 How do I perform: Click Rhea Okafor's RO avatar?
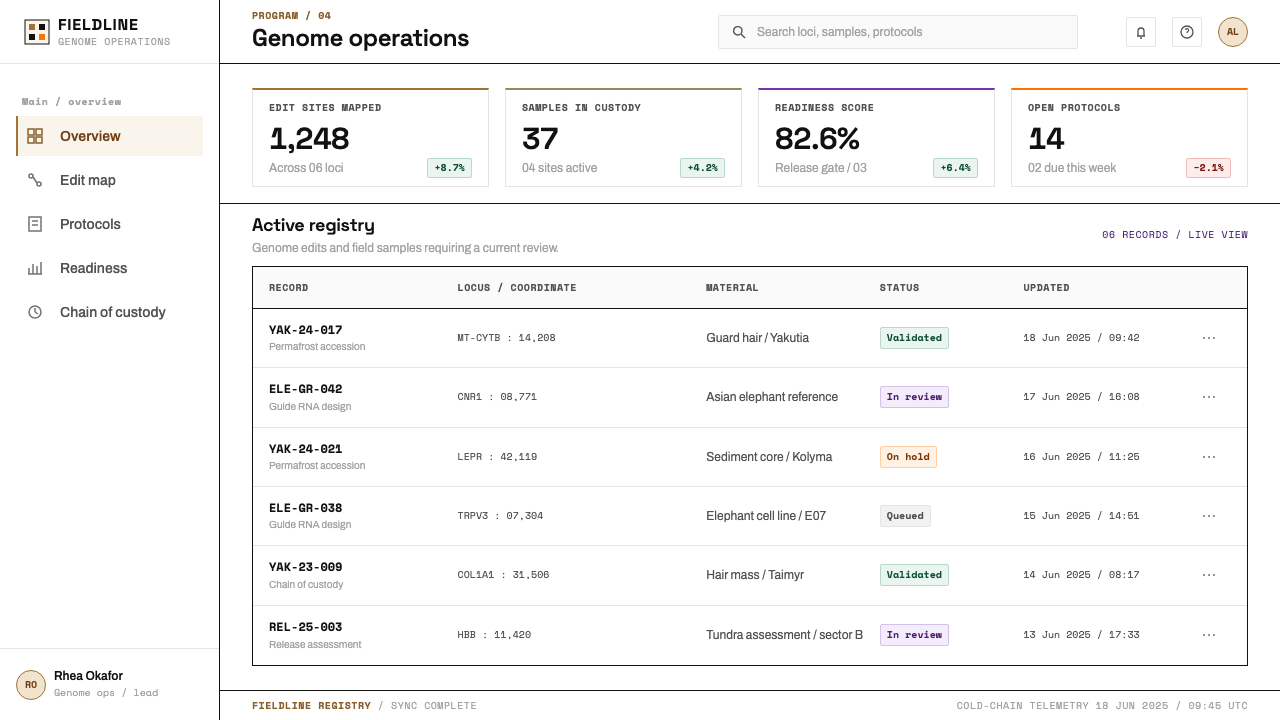point(31,685)
